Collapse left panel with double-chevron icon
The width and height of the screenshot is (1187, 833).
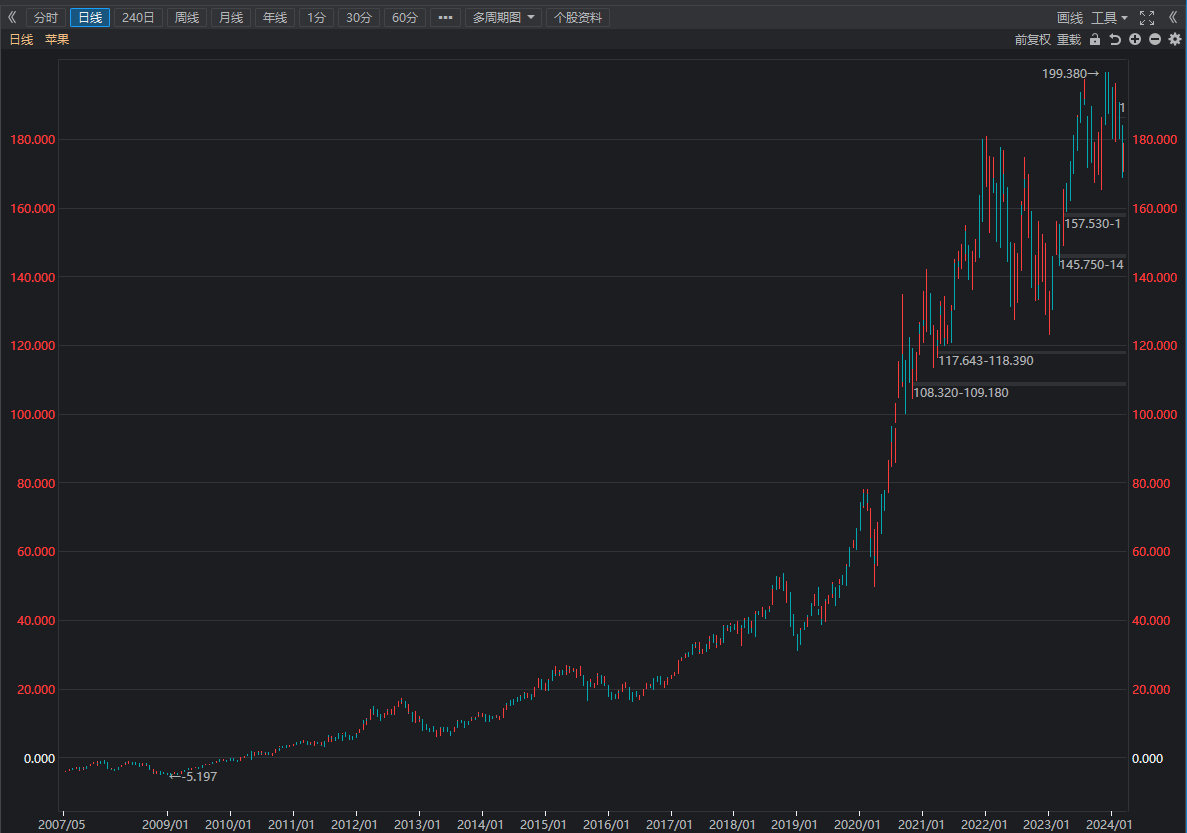coord(12,17)
